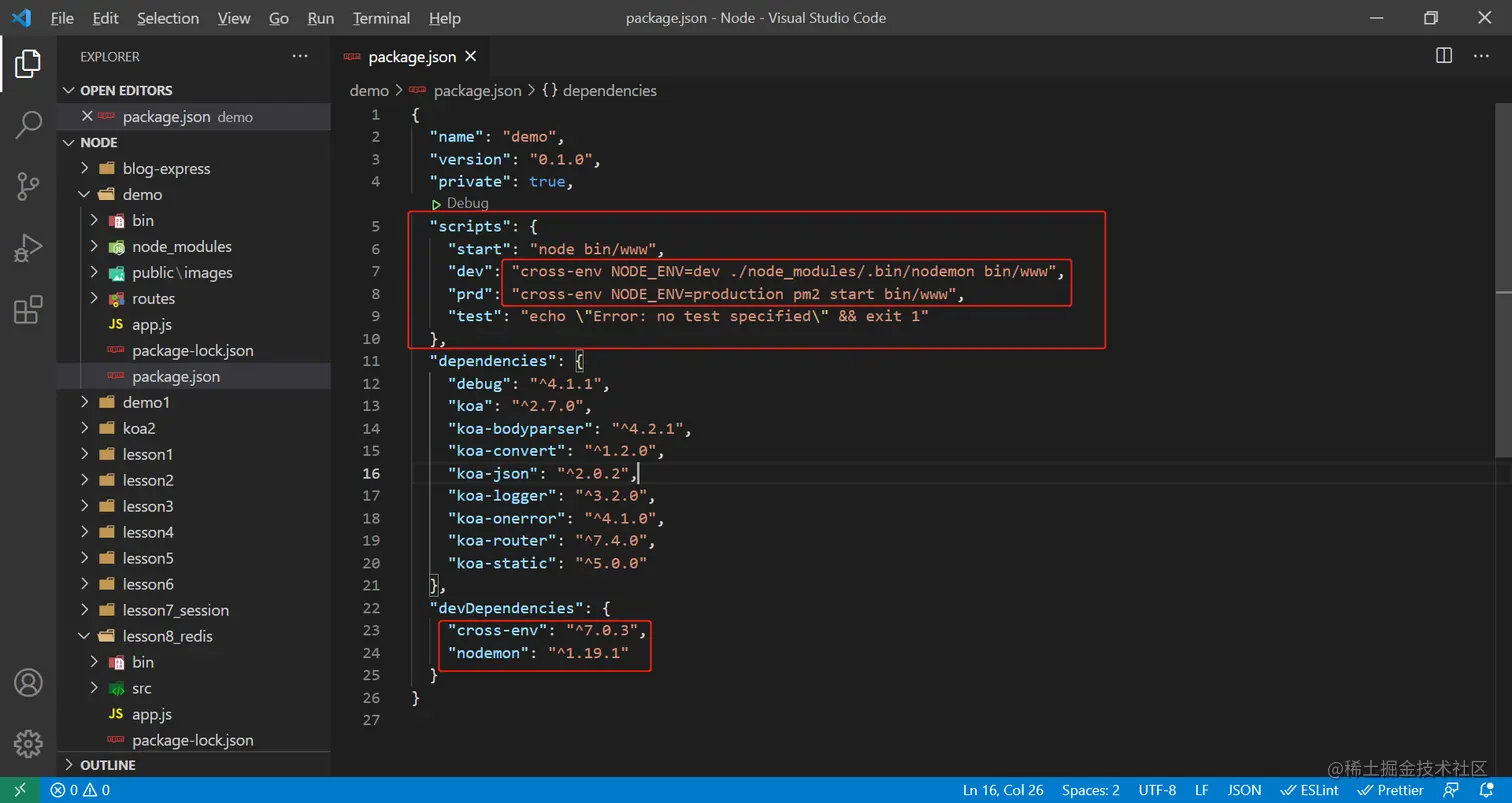1512x803 pixels.
Task: Expand the public\images folder
Action: coord(193,272)
